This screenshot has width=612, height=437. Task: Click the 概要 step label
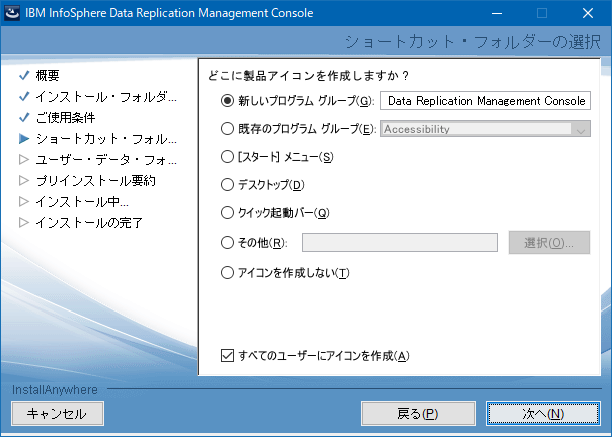click(x=48, y=75)
